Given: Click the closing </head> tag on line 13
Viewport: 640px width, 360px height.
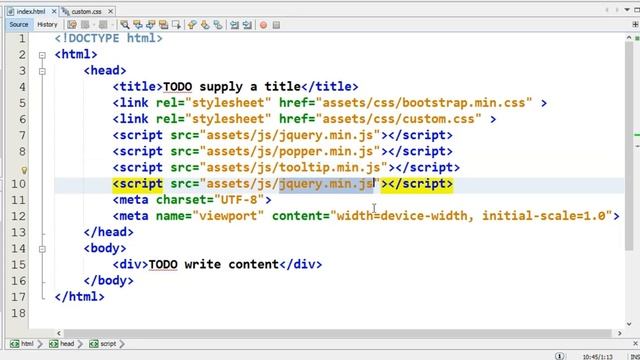Looking at the screenshot, I should tap(109, 232).
